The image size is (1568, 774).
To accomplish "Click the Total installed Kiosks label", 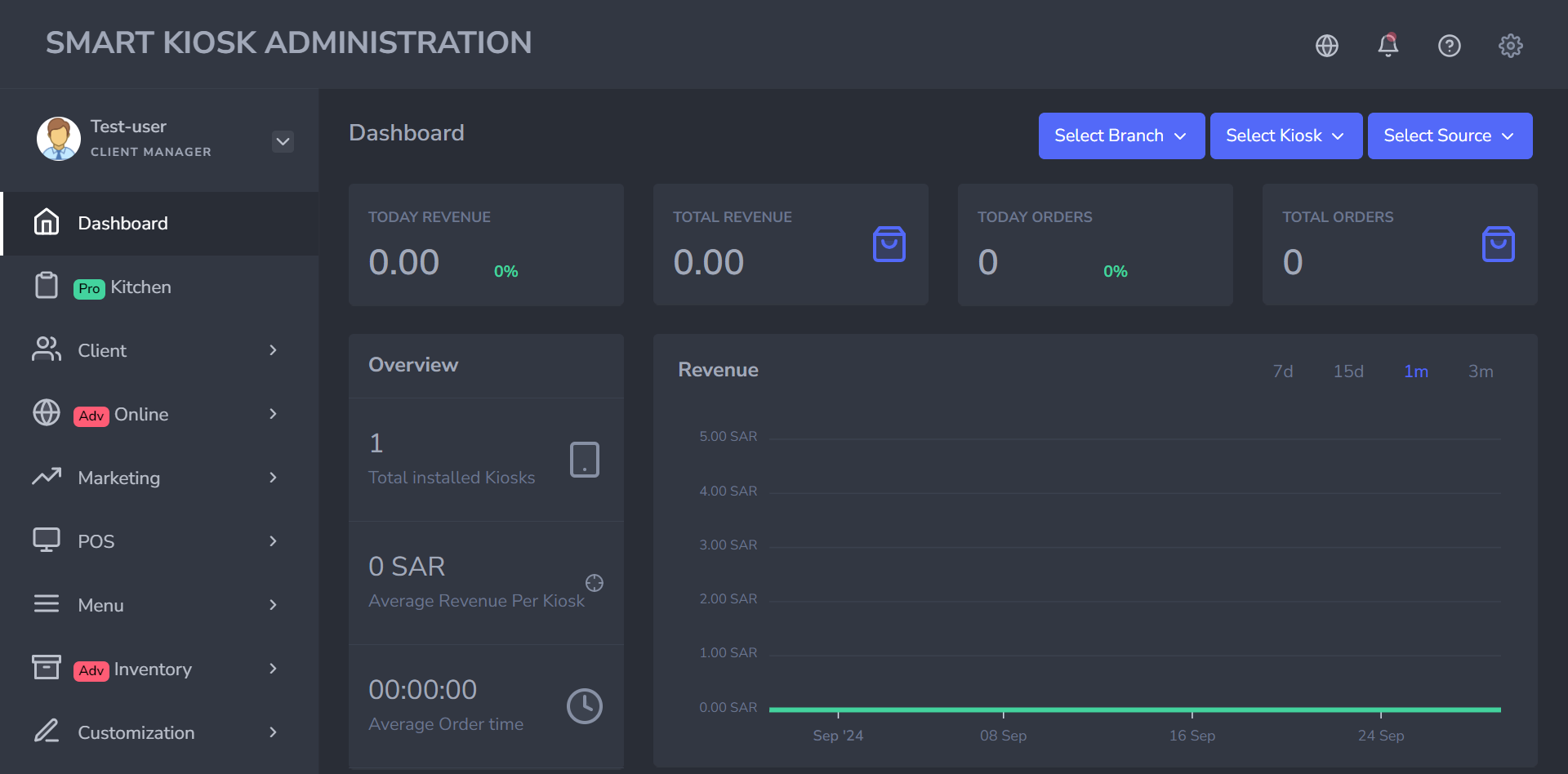I will (x=452, y=478).
